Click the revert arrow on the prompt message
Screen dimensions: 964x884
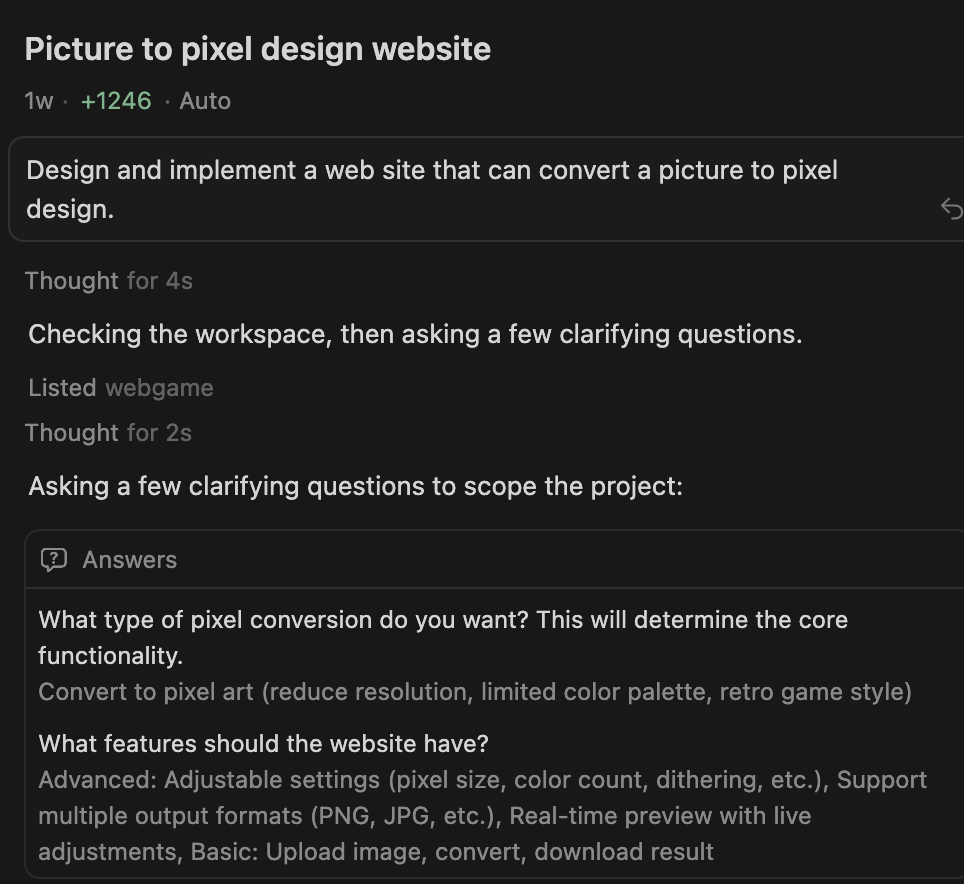951,208
